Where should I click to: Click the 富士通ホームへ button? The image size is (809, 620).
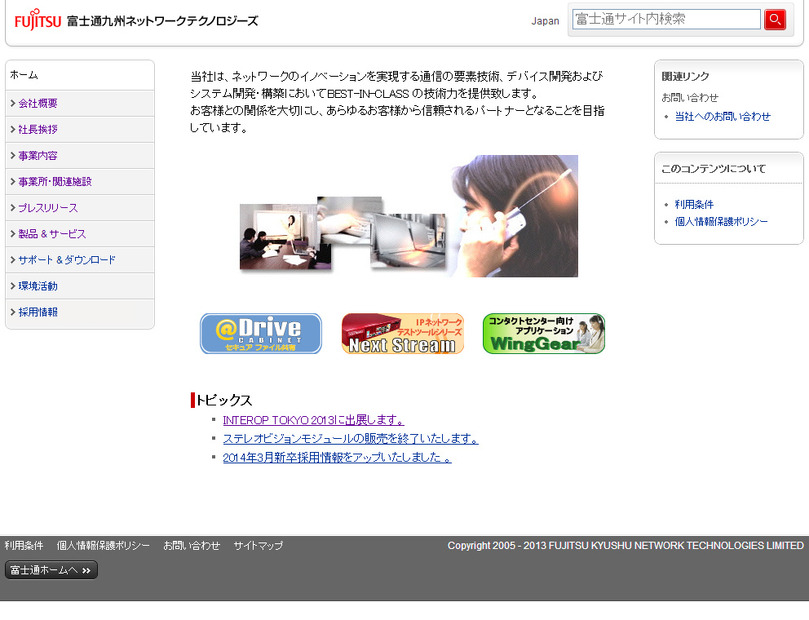(51, 570)
